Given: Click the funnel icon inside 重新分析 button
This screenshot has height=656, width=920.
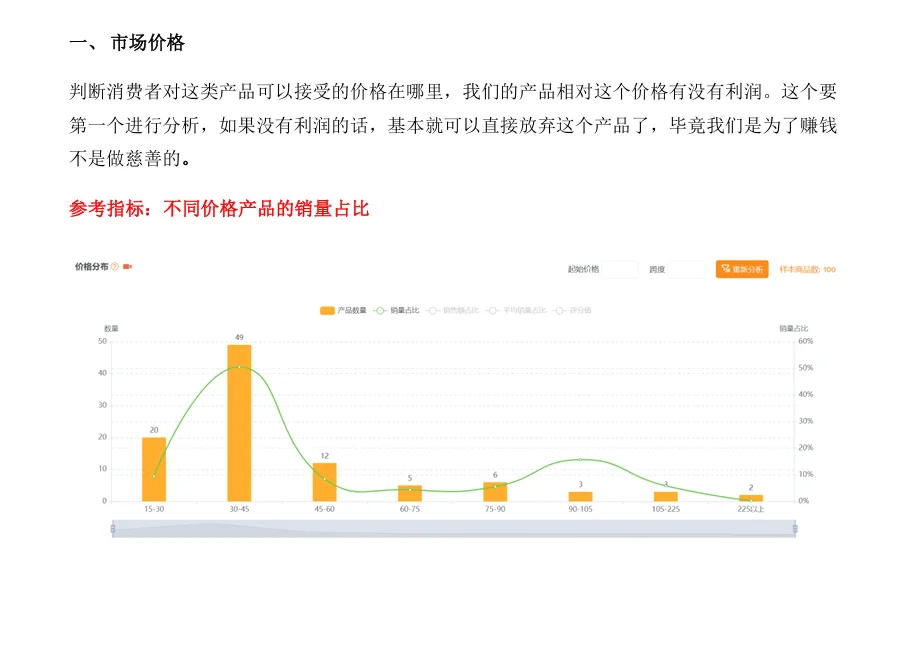Looking at the screenshot, I should coord(725,269).
